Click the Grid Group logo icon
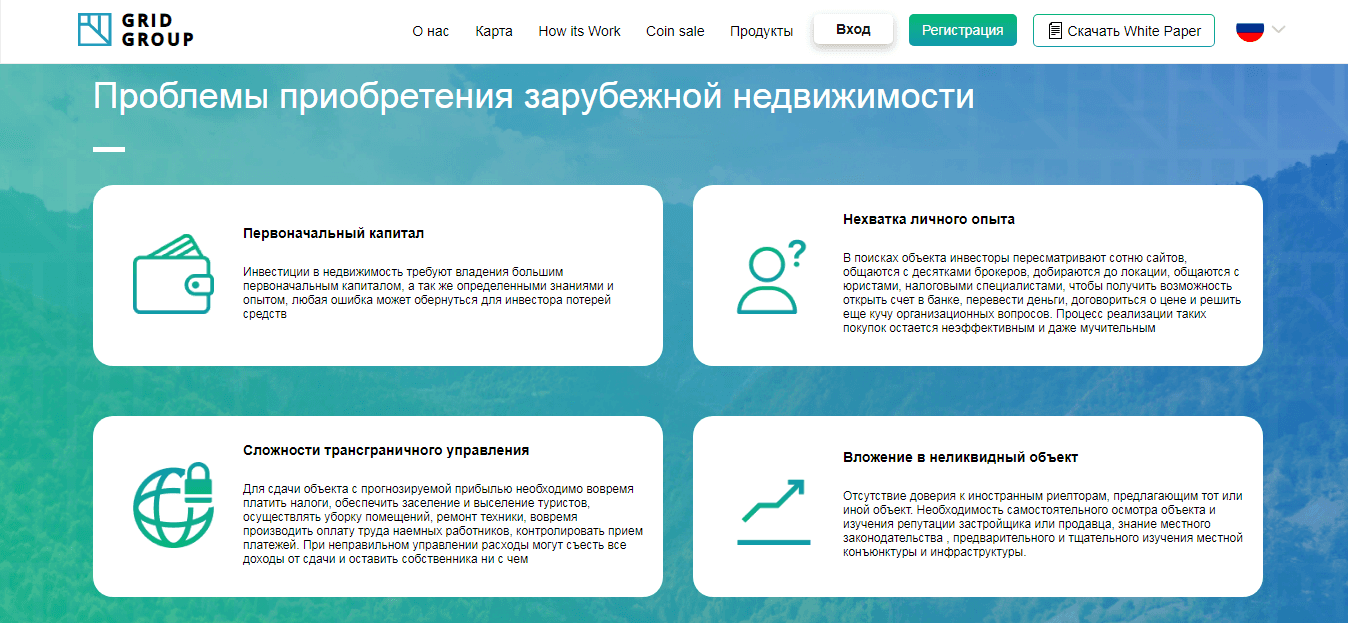 pyautogui.click(x=95, y=30)
